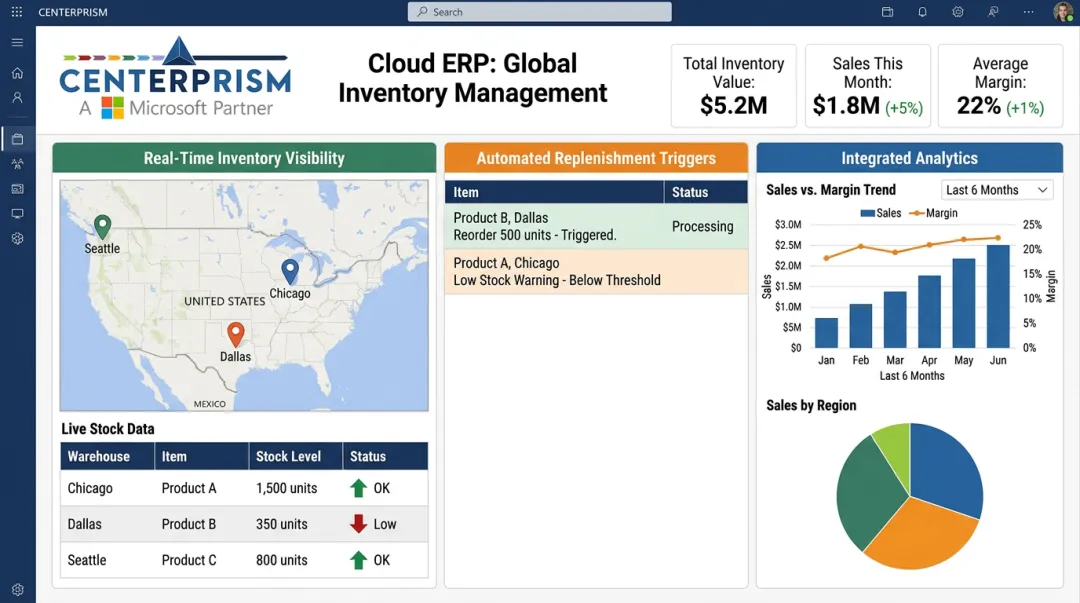Open the monitor sidebar icon

pos(17,214)
